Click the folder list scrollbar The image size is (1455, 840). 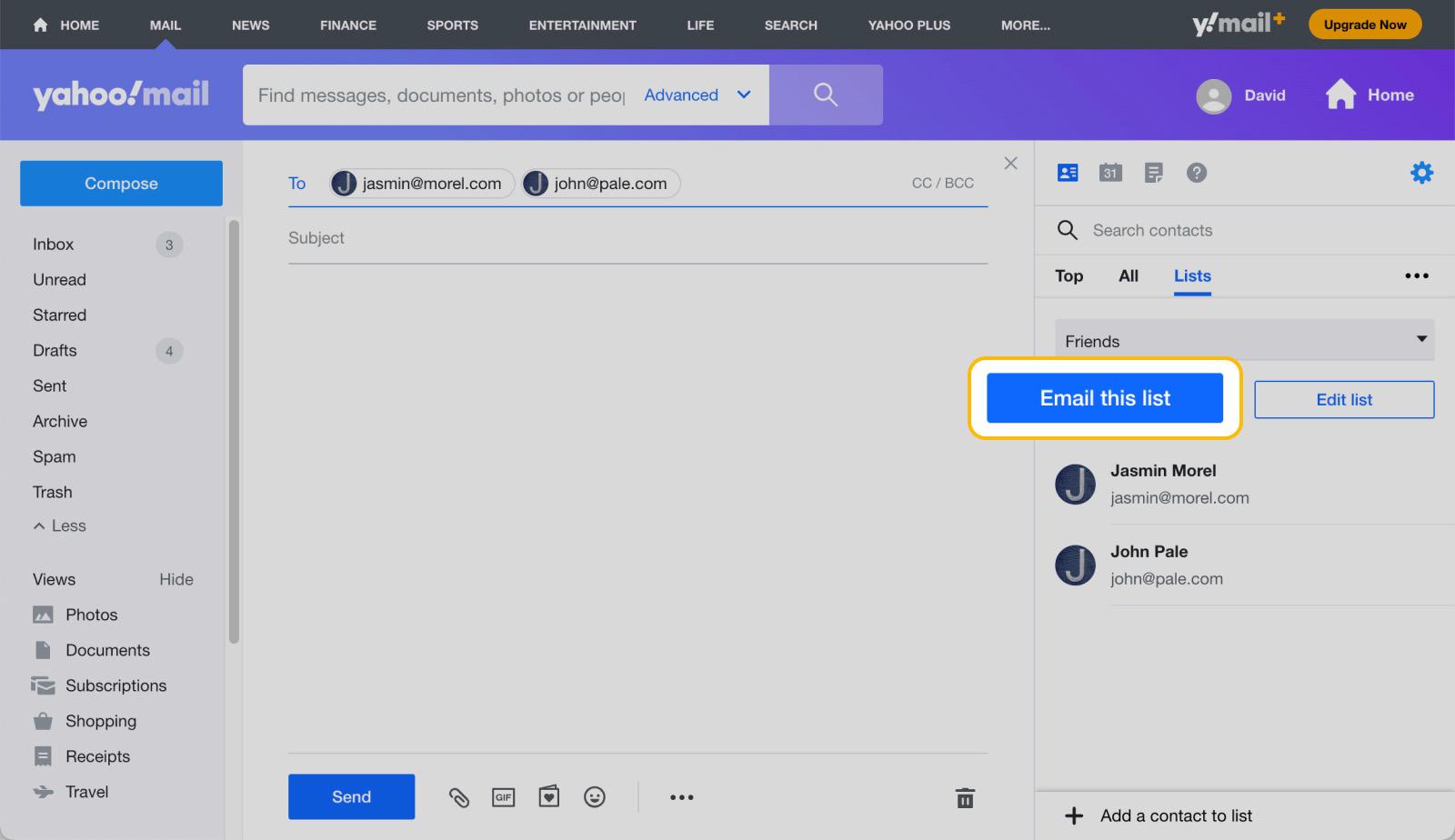tap(234, 432)
